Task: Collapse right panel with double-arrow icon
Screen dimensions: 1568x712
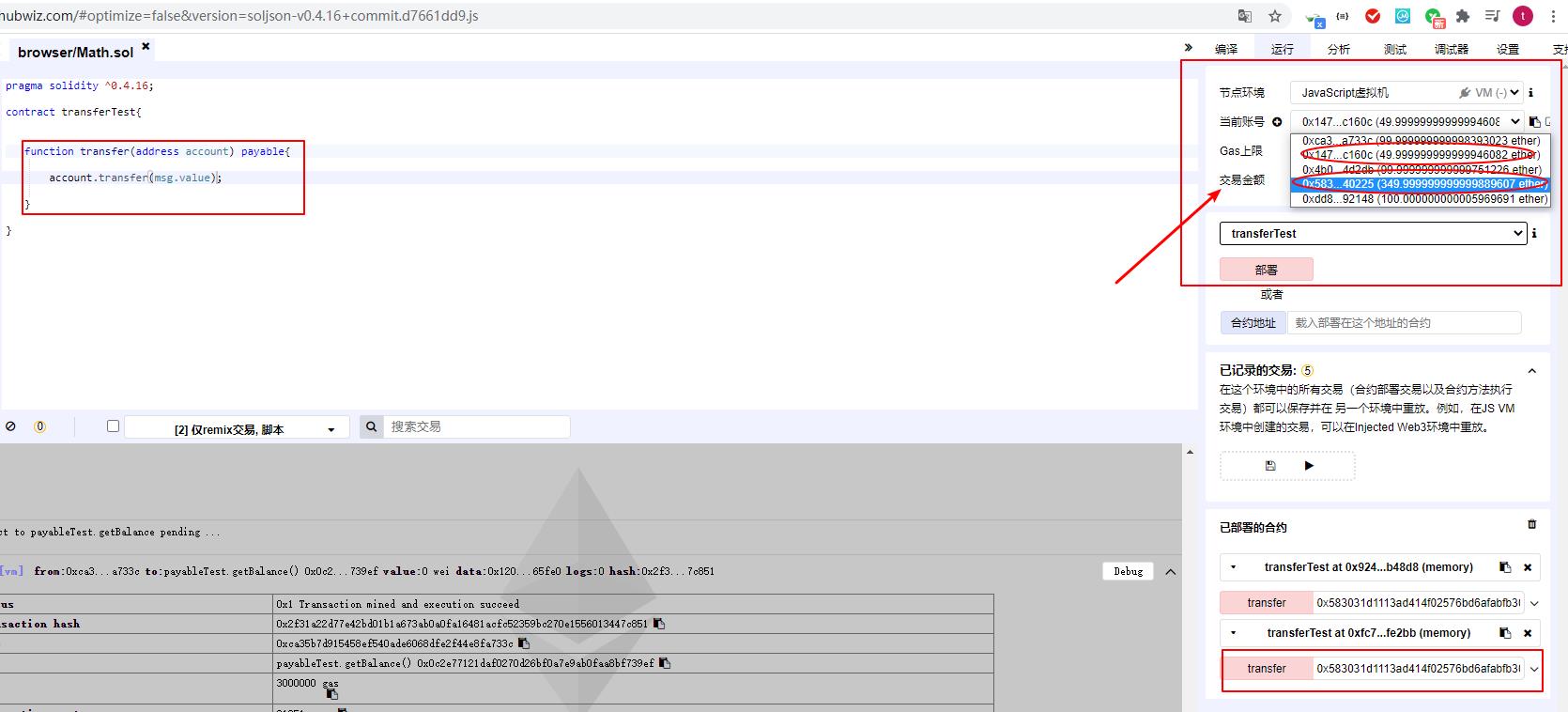Action: [x=1188, y=47]
